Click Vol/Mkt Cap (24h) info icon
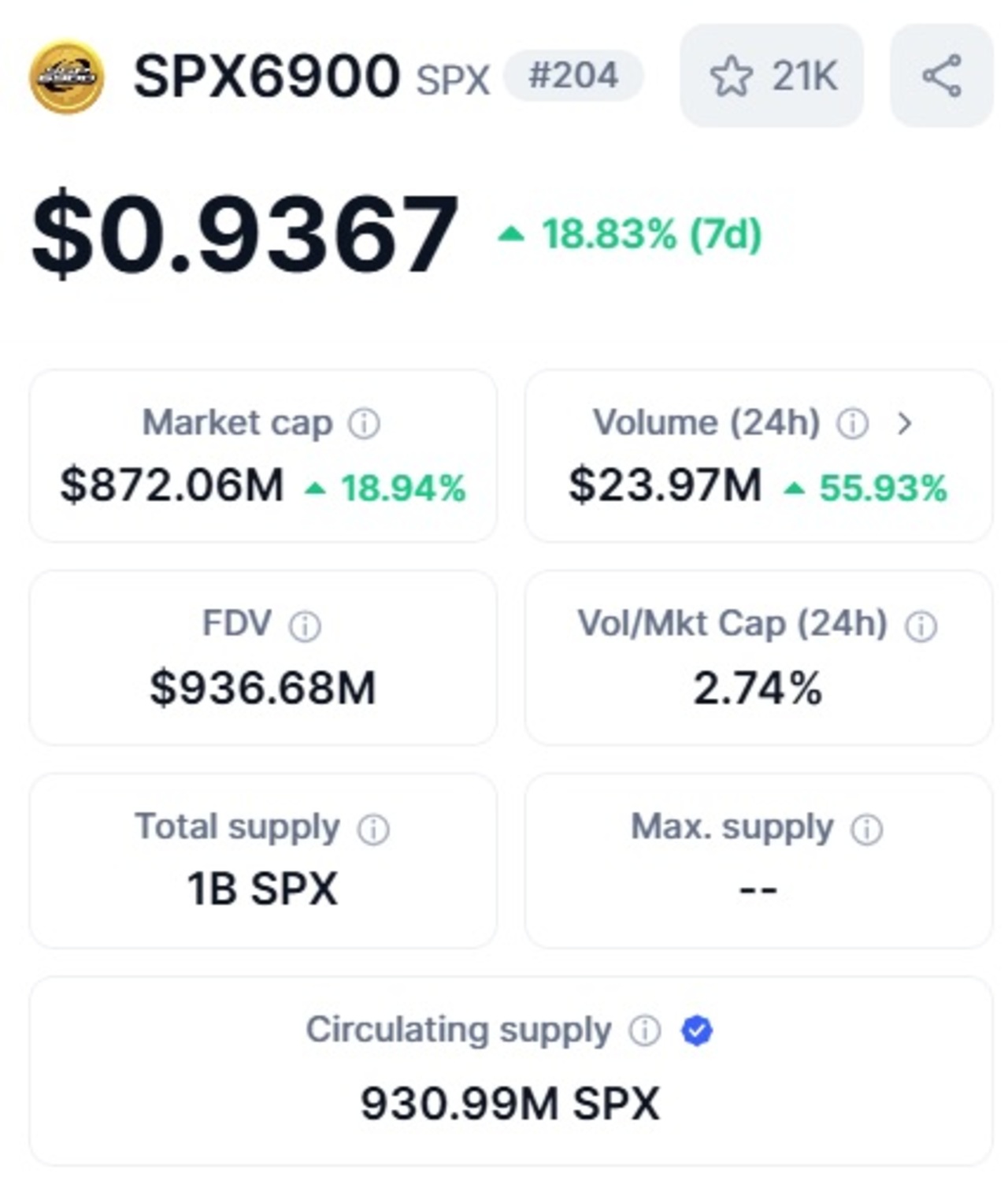This screenshot has width=1008, height=1188. click(x=921, y=626)
